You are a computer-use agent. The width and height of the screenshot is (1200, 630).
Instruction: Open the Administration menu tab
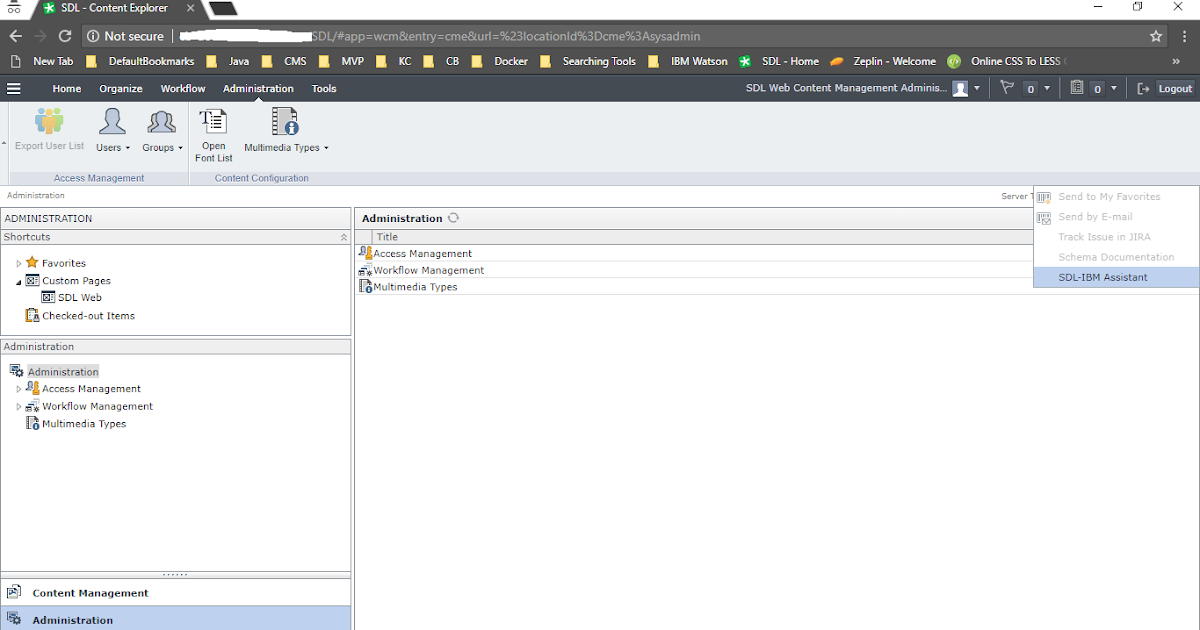point(258,88)
